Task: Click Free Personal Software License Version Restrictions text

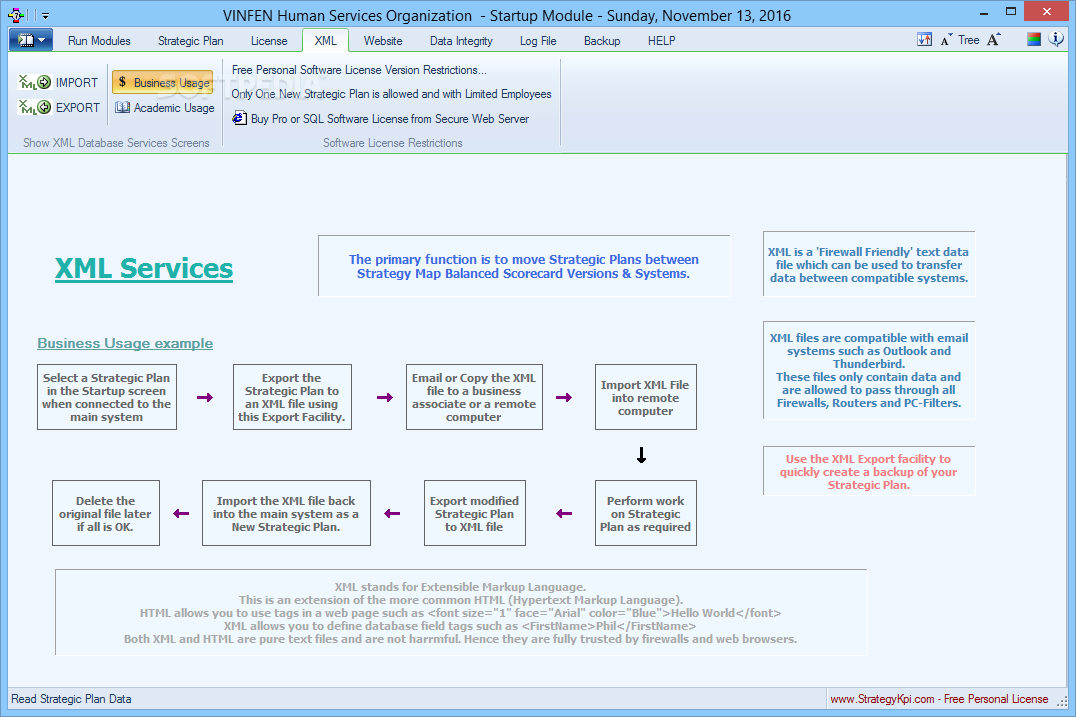Action: click(x=359, y=70)
